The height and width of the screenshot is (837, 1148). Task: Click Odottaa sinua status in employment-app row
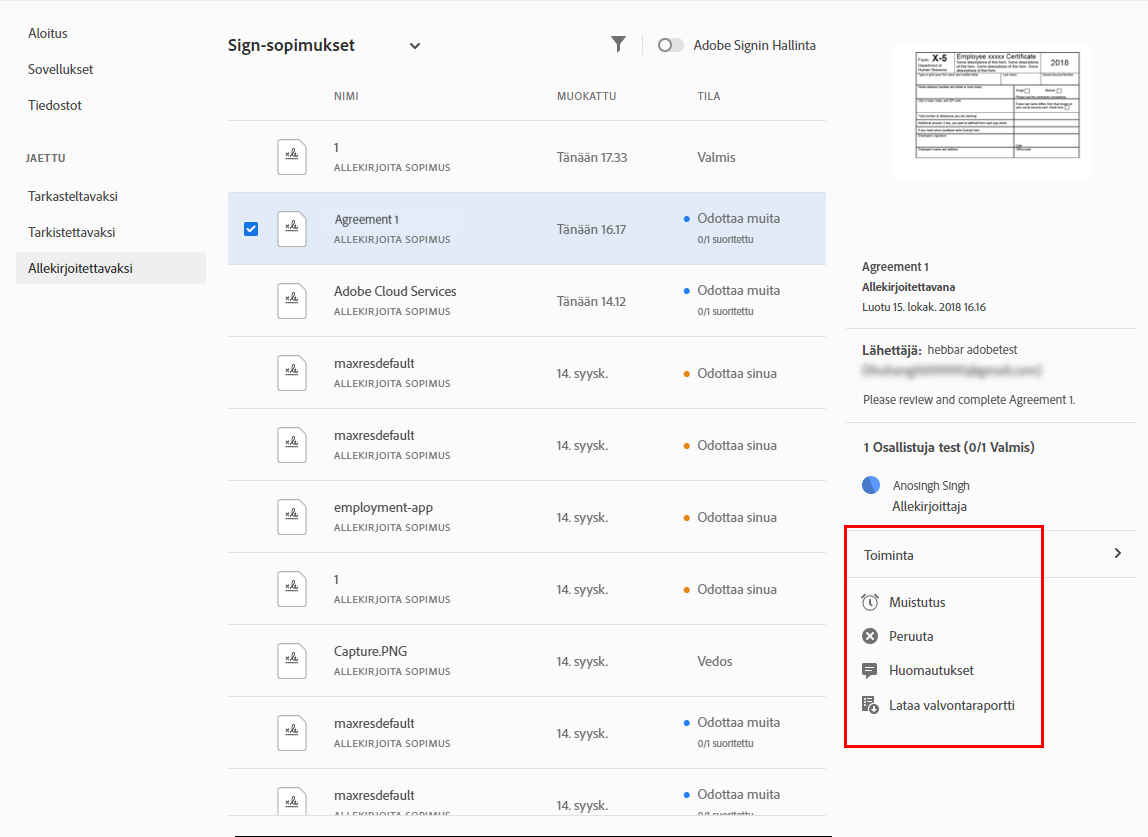pyautogui.click(x=737, y=517)
